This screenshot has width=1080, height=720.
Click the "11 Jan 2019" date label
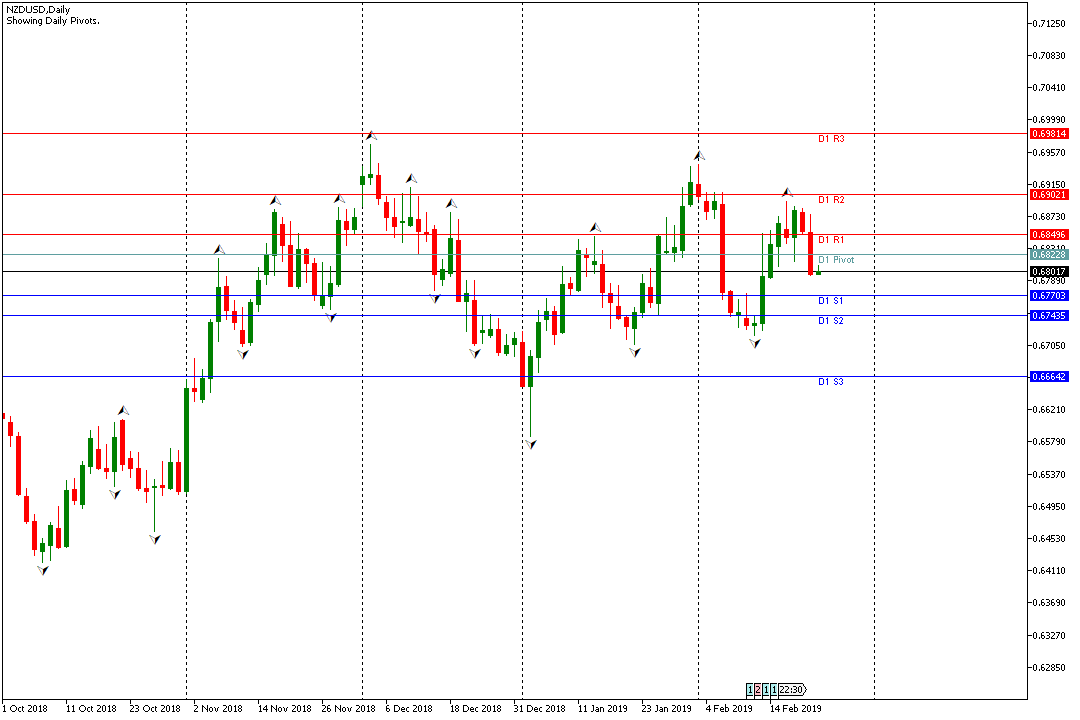click(x=603, y=708)
